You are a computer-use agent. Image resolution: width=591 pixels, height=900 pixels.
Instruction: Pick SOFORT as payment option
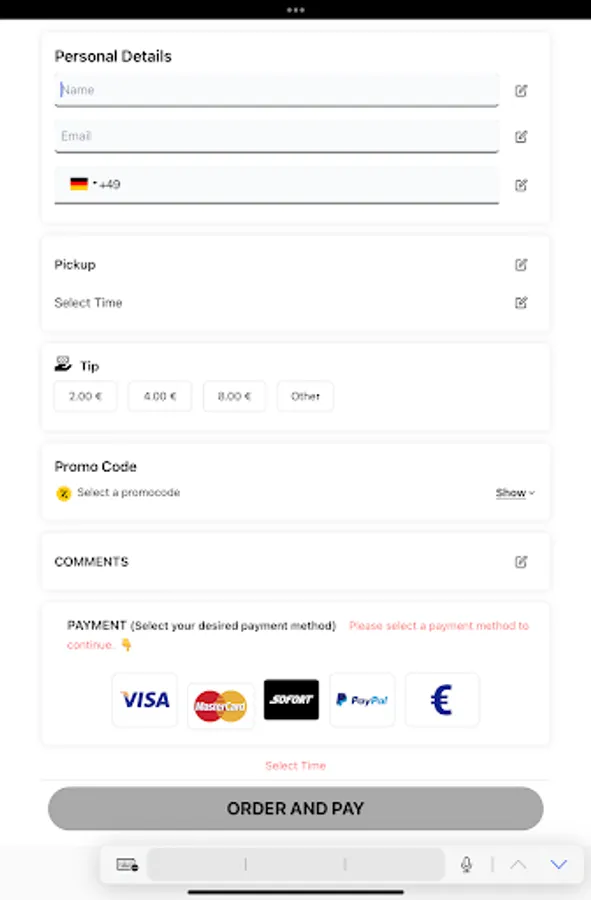(291, 699)
